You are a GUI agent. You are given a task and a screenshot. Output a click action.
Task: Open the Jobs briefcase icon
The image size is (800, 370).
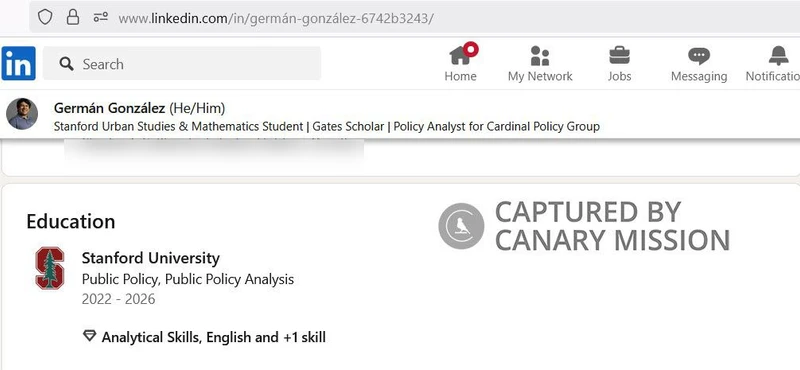619,55
